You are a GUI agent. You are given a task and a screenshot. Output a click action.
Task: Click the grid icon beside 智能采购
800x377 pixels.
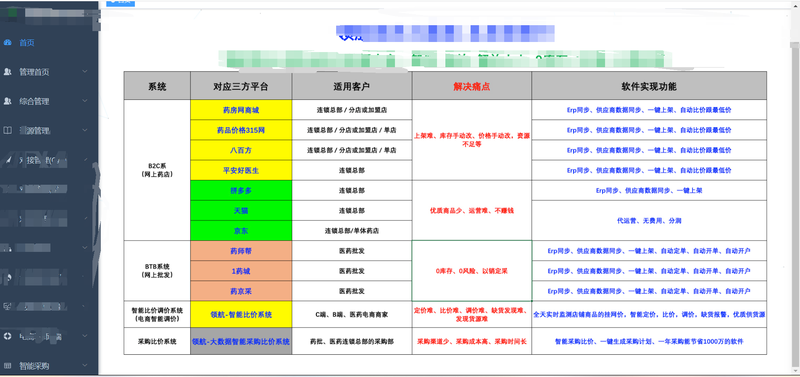click(7, 366)
